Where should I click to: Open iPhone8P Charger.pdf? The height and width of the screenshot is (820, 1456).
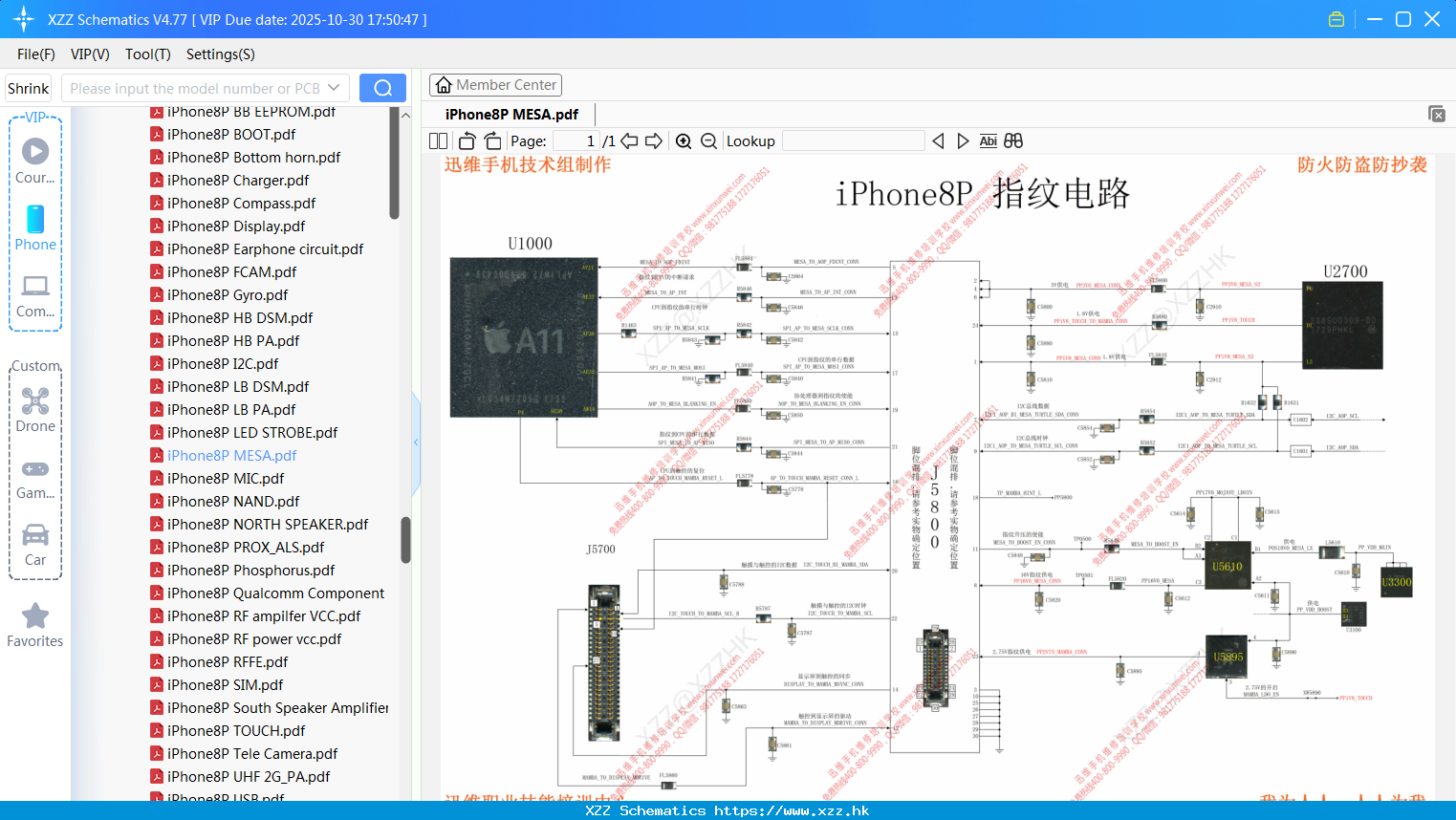click(238, 181)
